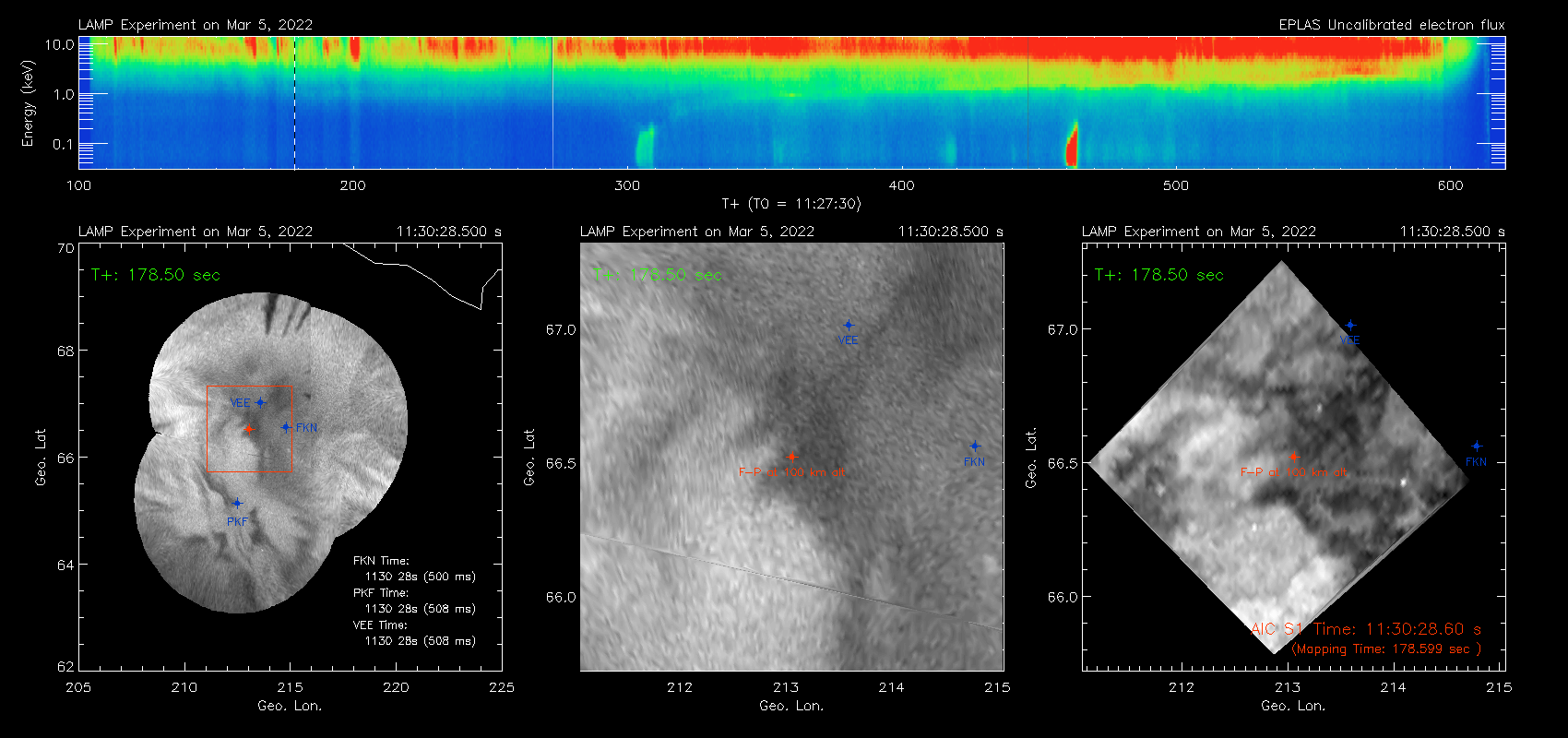Click the '1130 28s (500 ms)' value
The width and height of the screenshot is (1568, 738).
pyautogui.click(x=421, y=577)
